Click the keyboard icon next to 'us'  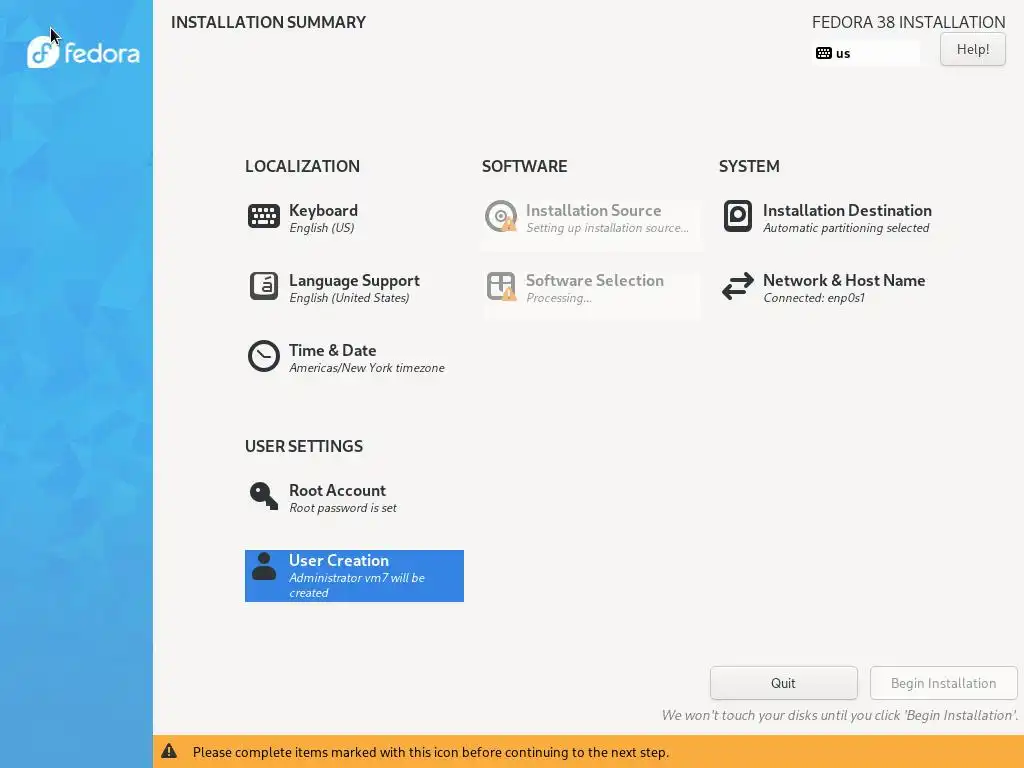coord(824,53)
